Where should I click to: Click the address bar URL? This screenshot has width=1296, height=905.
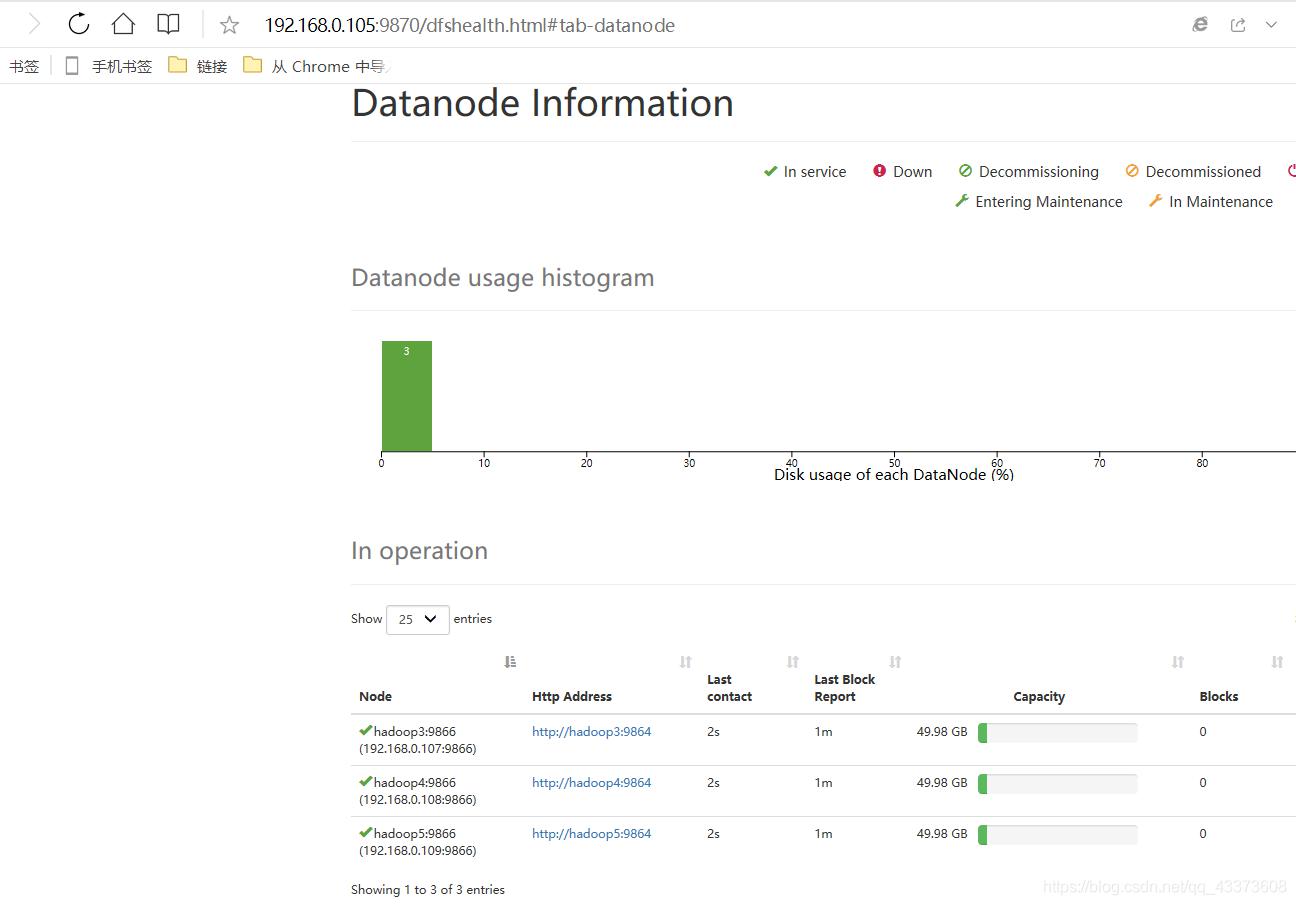coord(469,25)
